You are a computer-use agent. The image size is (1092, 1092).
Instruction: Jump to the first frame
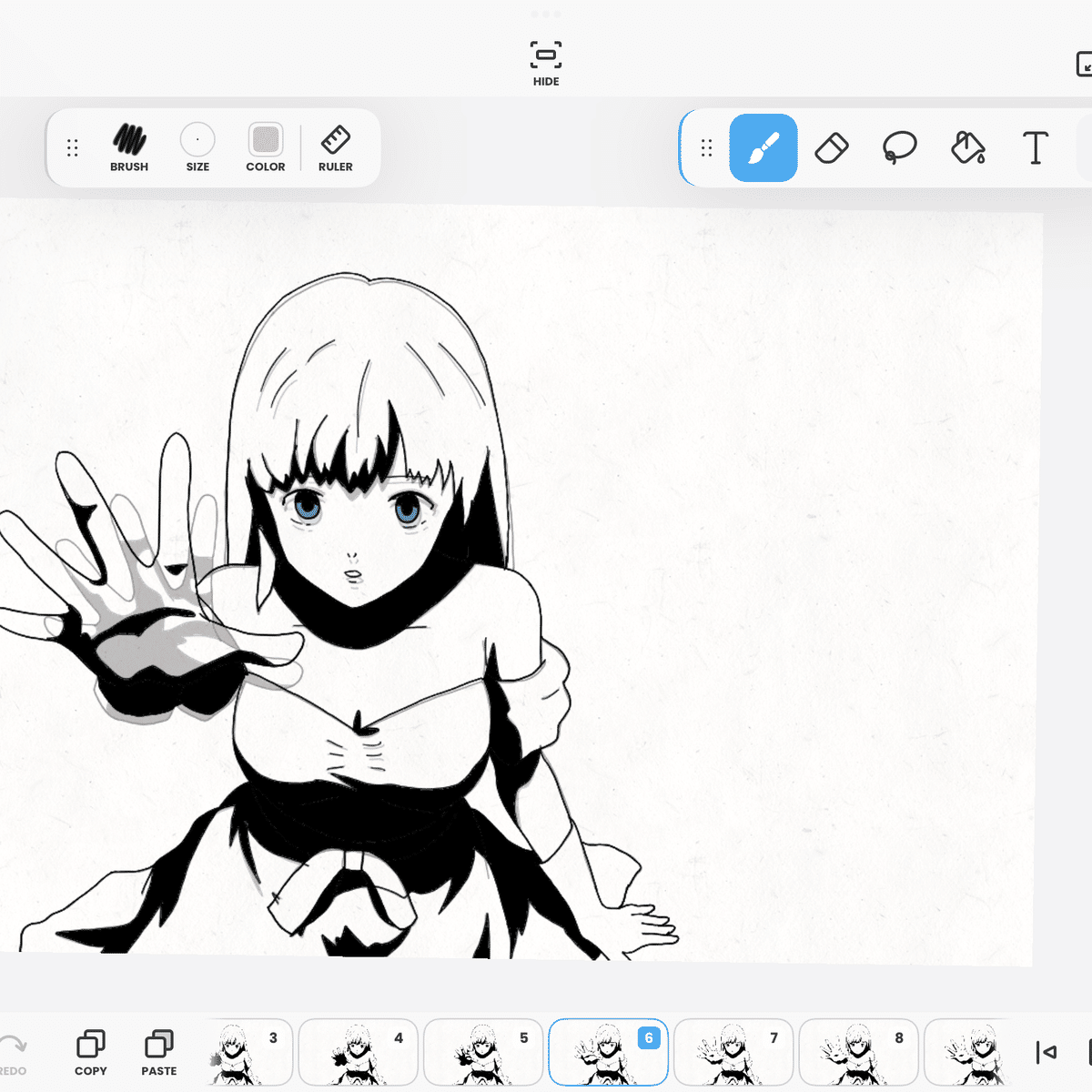coord(1046,1052)
